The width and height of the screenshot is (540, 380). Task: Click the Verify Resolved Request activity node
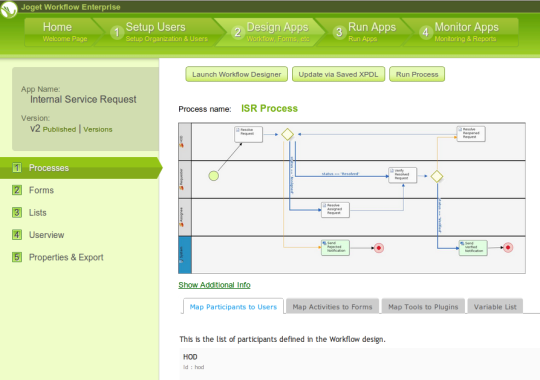point(402,175)
